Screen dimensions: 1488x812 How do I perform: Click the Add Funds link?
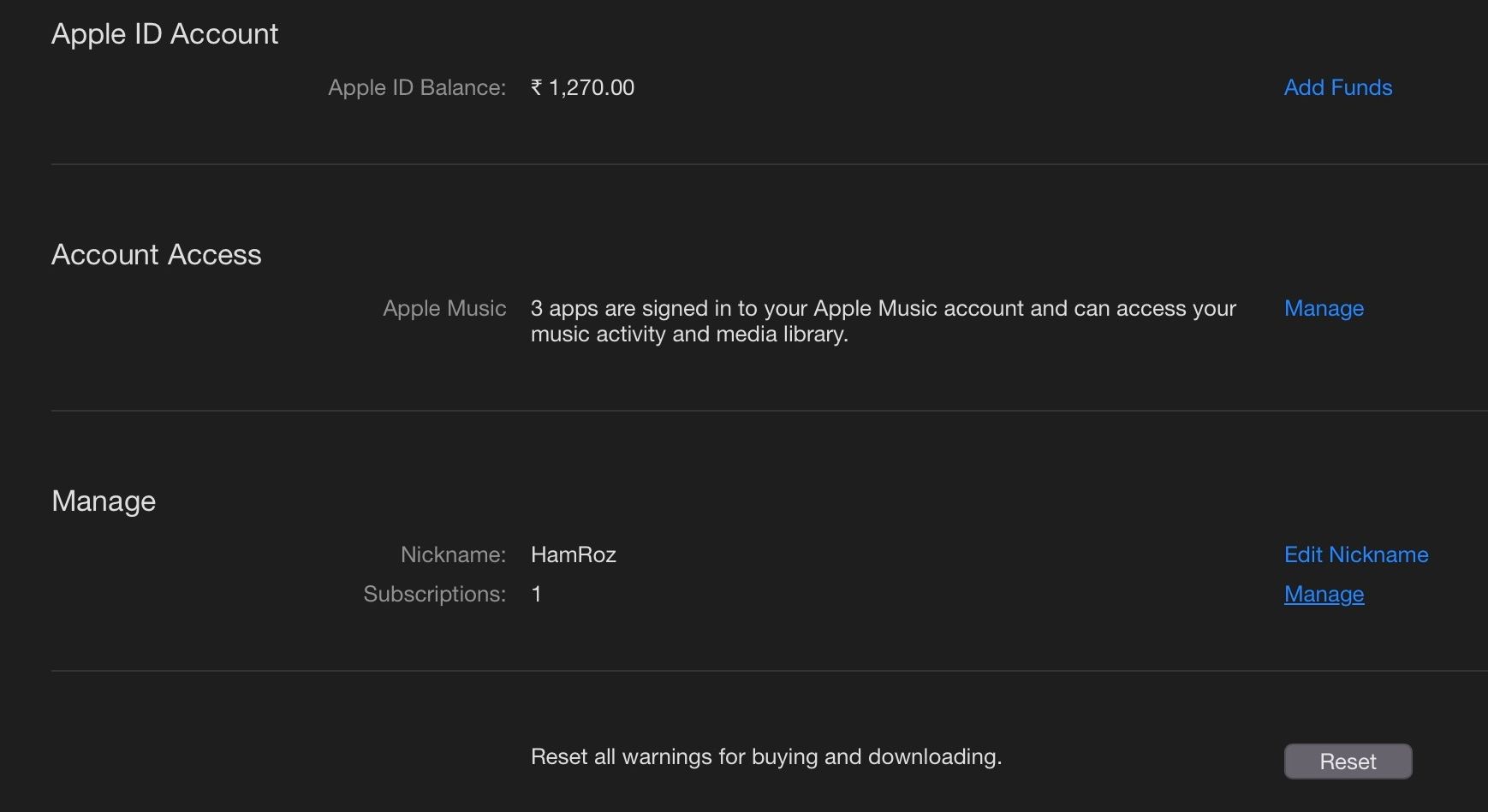tap(1337, 87)
